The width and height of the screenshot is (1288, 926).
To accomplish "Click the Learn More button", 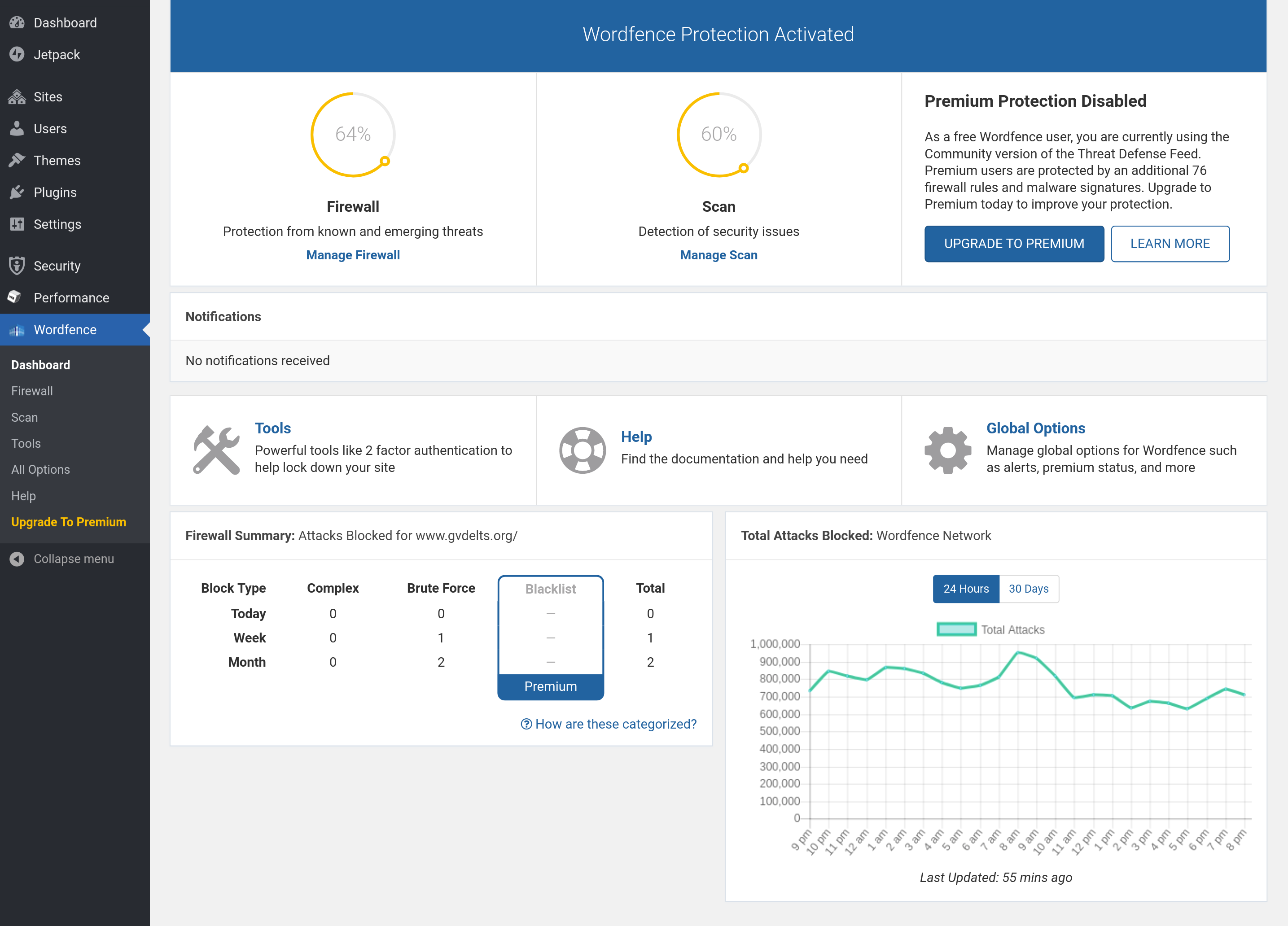I will point(1170,244).
